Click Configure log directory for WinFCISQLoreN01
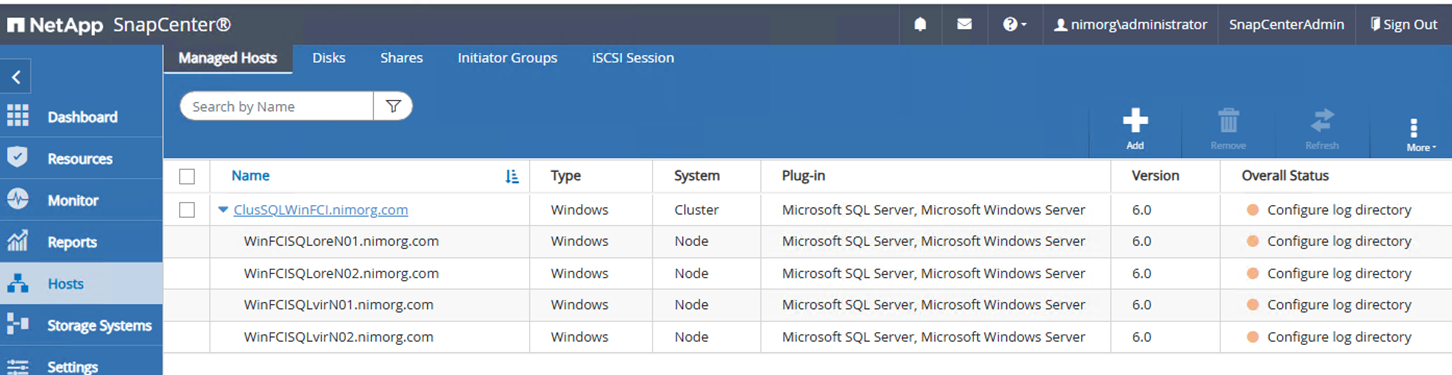This screenshot has width=1452, height=375. [1339, 241]
